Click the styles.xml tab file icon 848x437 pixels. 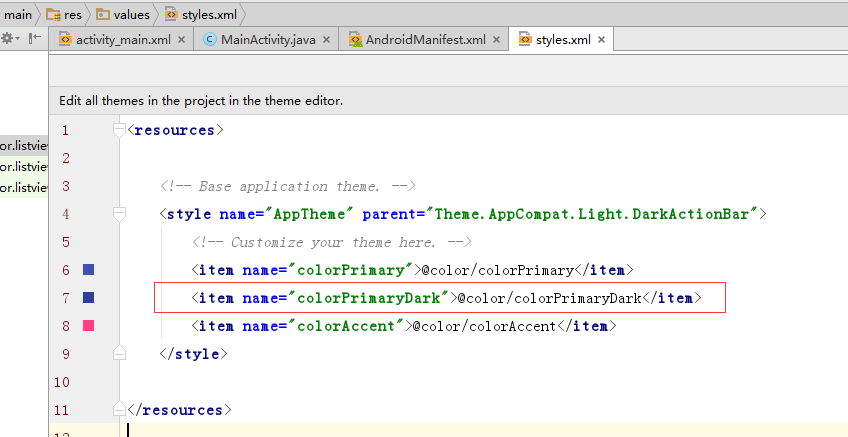(x=525, y=39)
